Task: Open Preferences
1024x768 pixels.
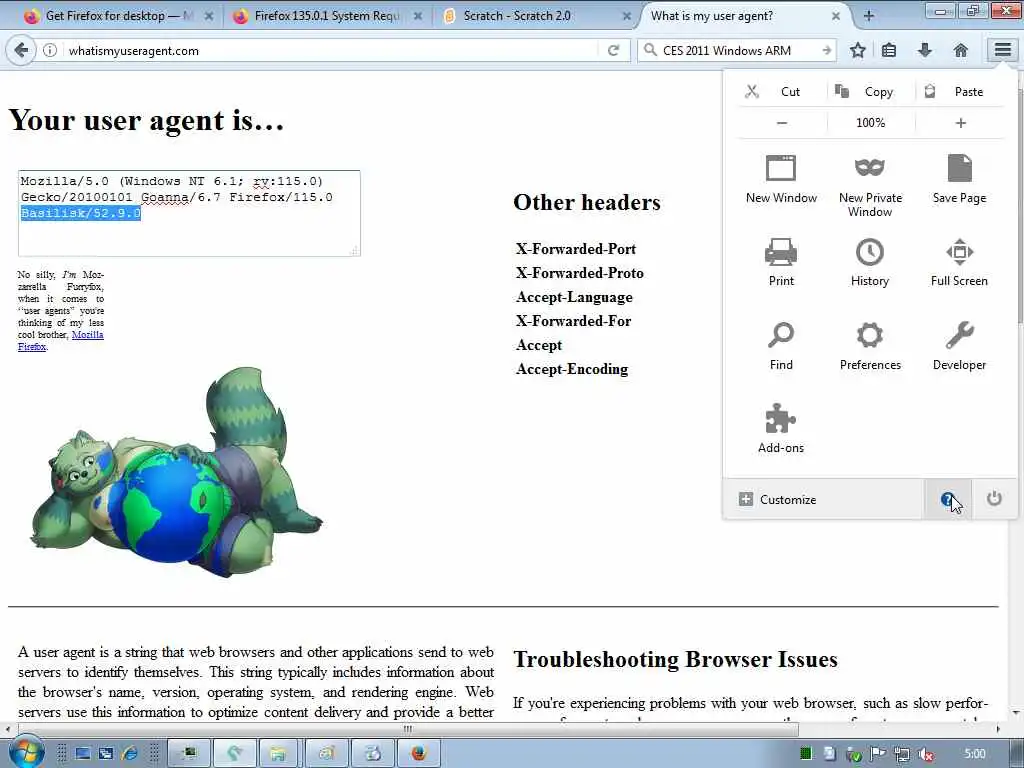Action: pos(870,346)
